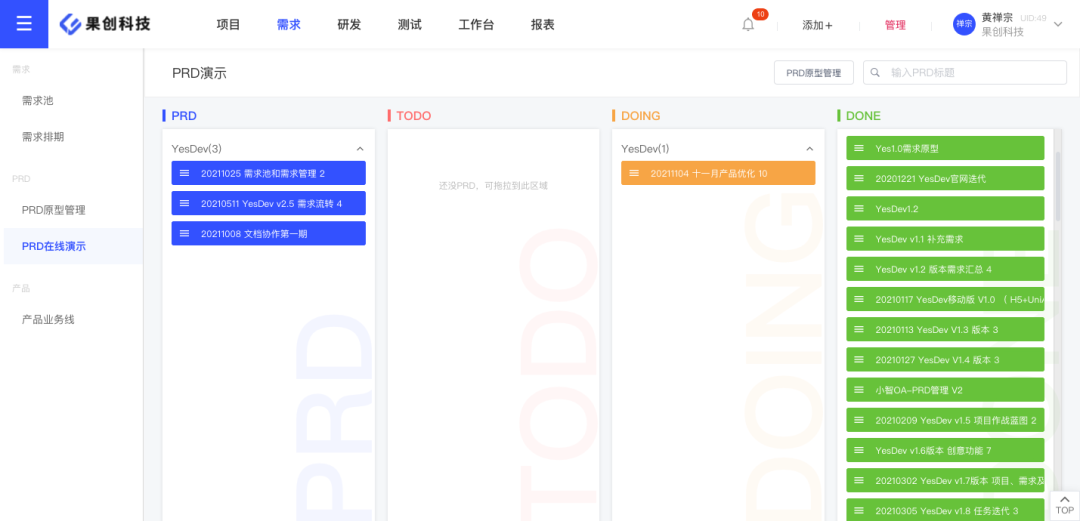Click drag handle on 20210209 YesDev v1.5 card

point(859,420)
